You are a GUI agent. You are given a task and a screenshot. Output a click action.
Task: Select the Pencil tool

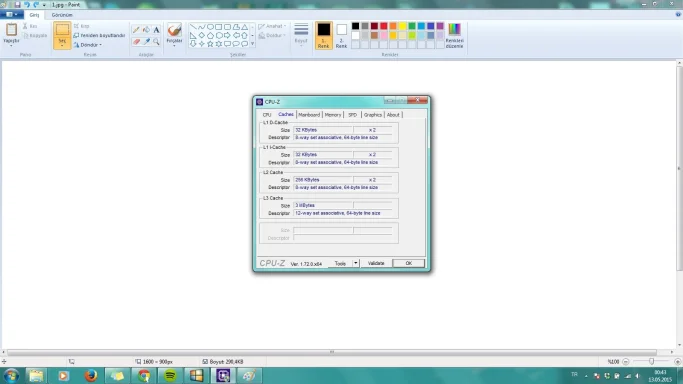(136, 30)
